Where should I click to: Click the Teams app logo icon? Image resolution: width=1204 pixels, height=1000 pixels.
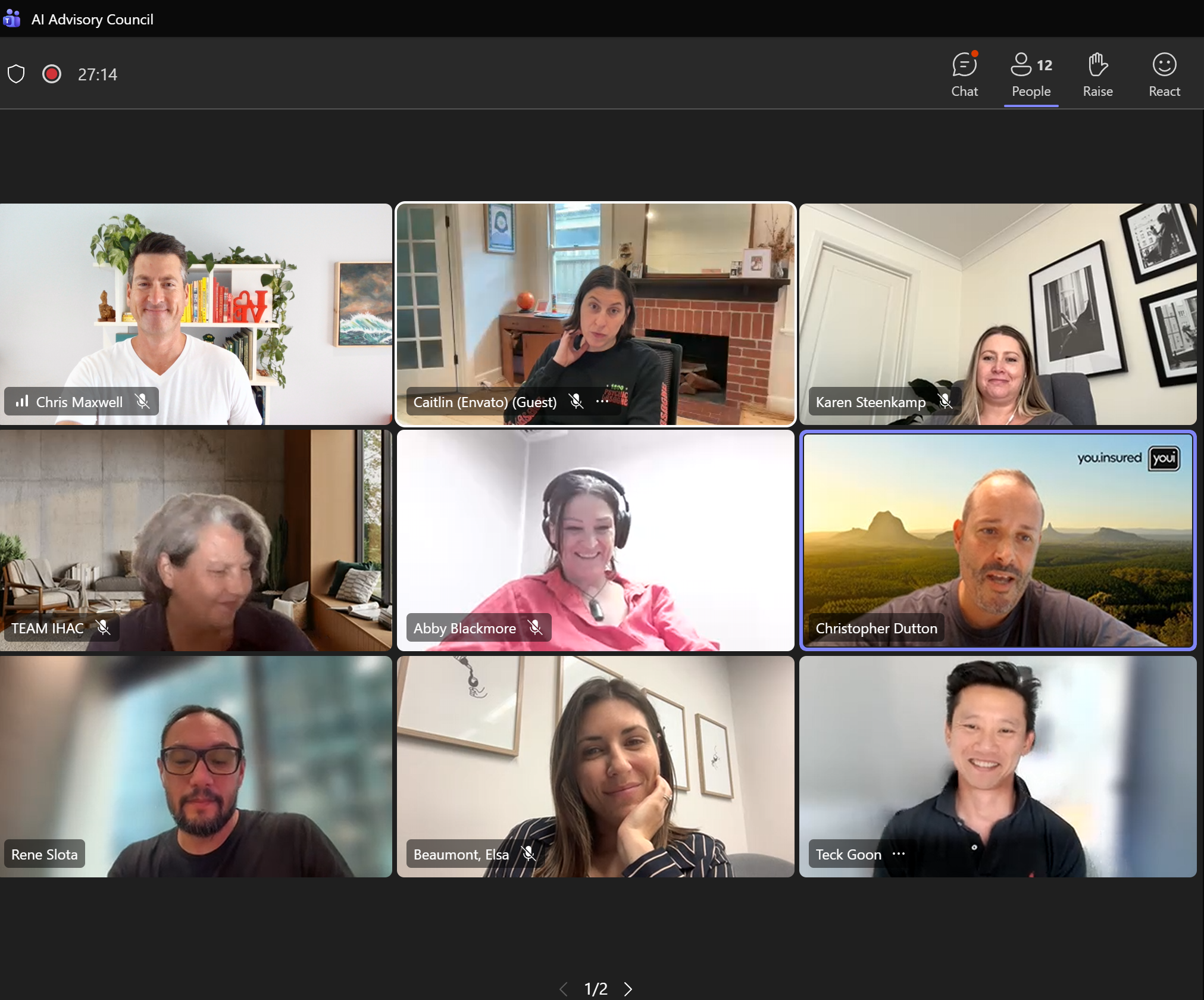[x=12, y=19]
